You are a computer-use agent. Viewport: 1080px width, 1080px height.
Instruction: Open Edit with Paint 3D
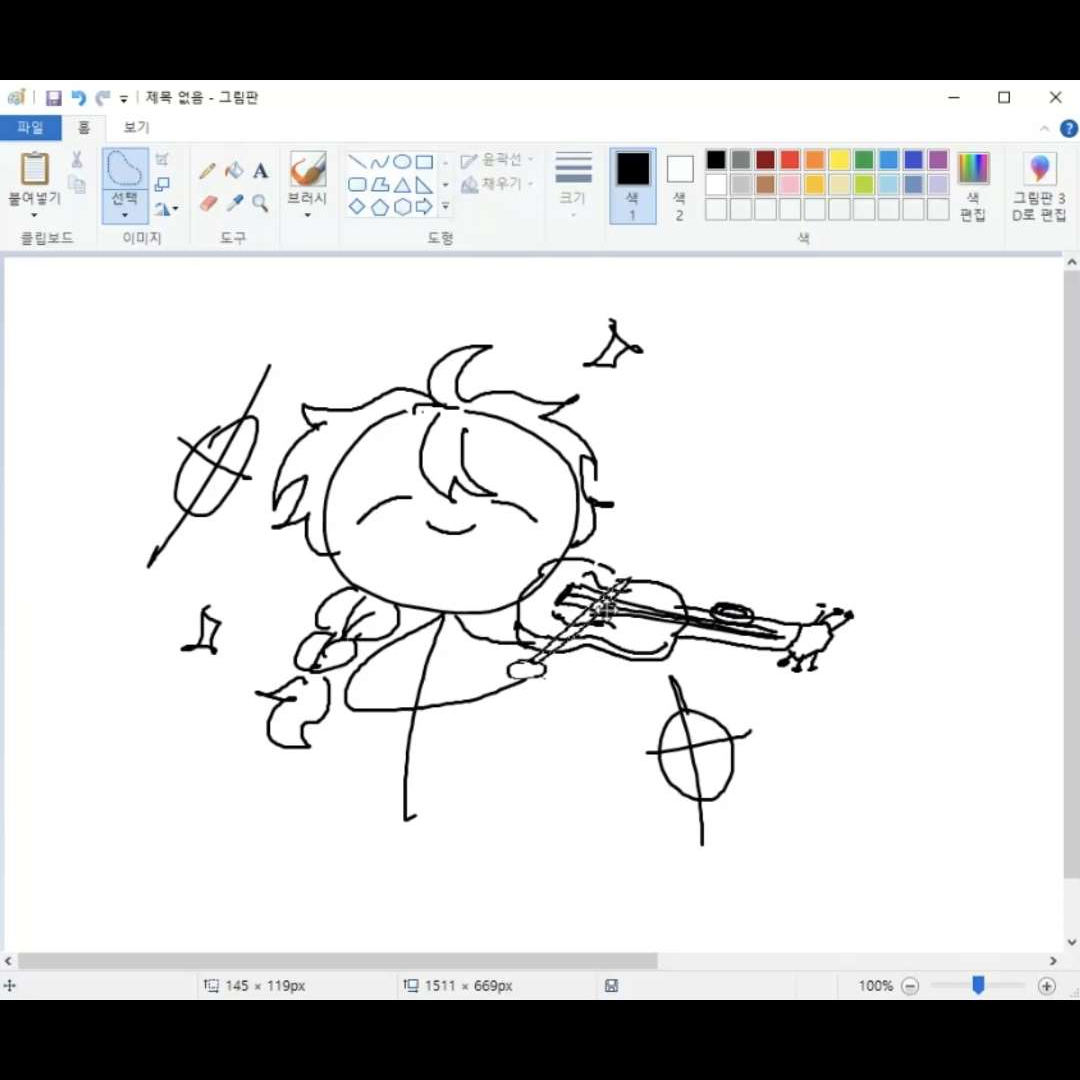click(1039, 185)
